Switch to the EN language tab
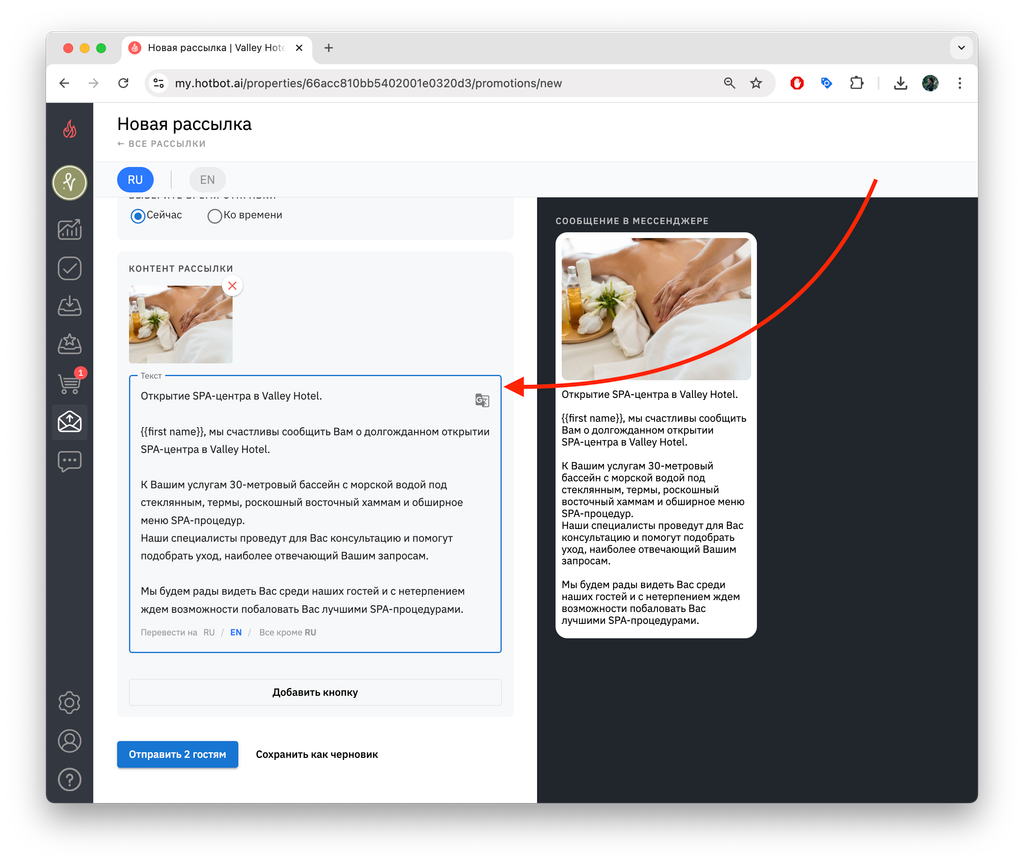This screenshot has width=1024, height=864. [x=207, y=180]
